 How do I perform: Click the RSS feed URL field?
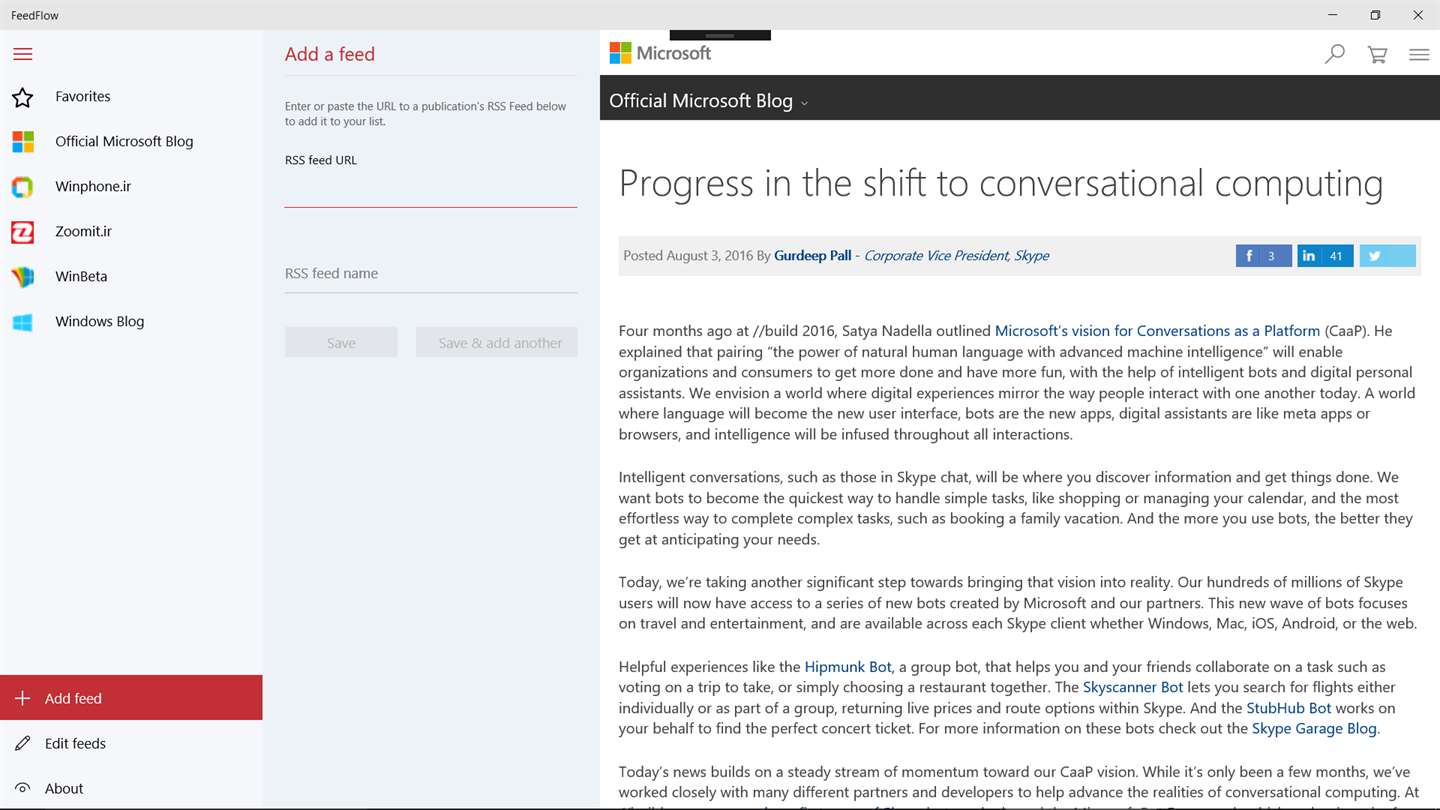430,191
